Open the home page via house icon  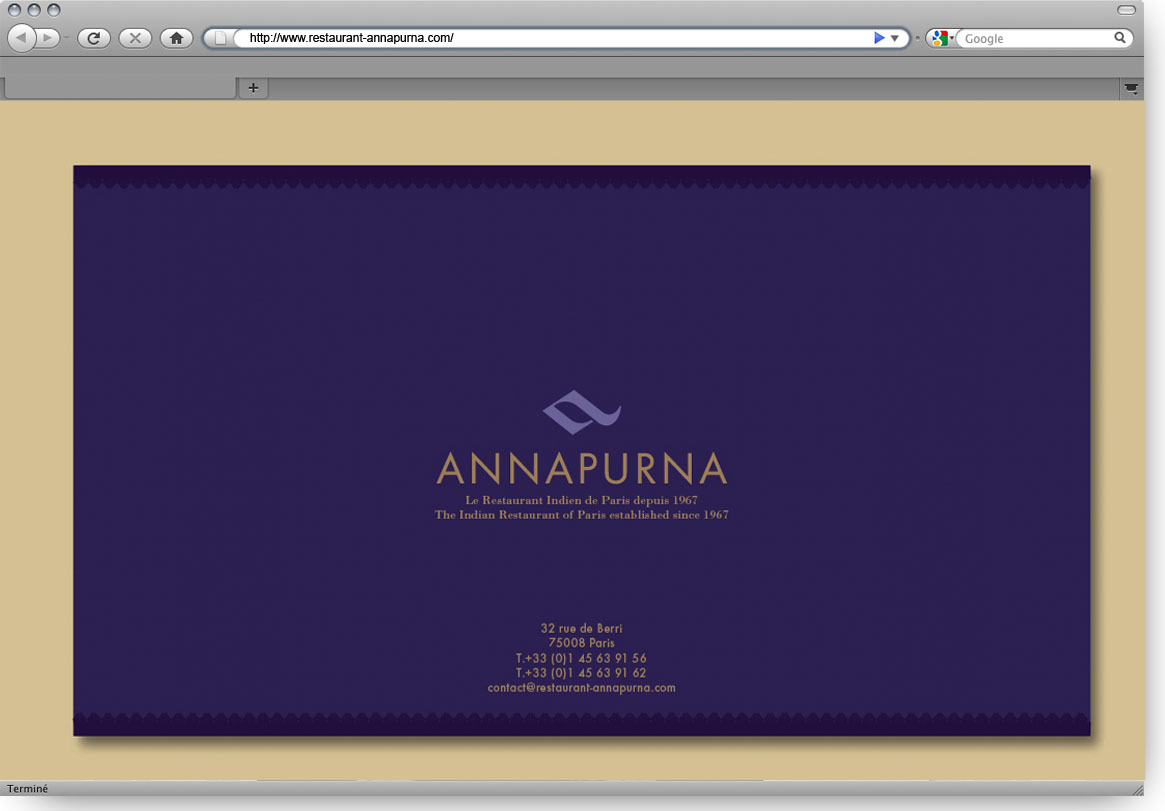(177, 38)
